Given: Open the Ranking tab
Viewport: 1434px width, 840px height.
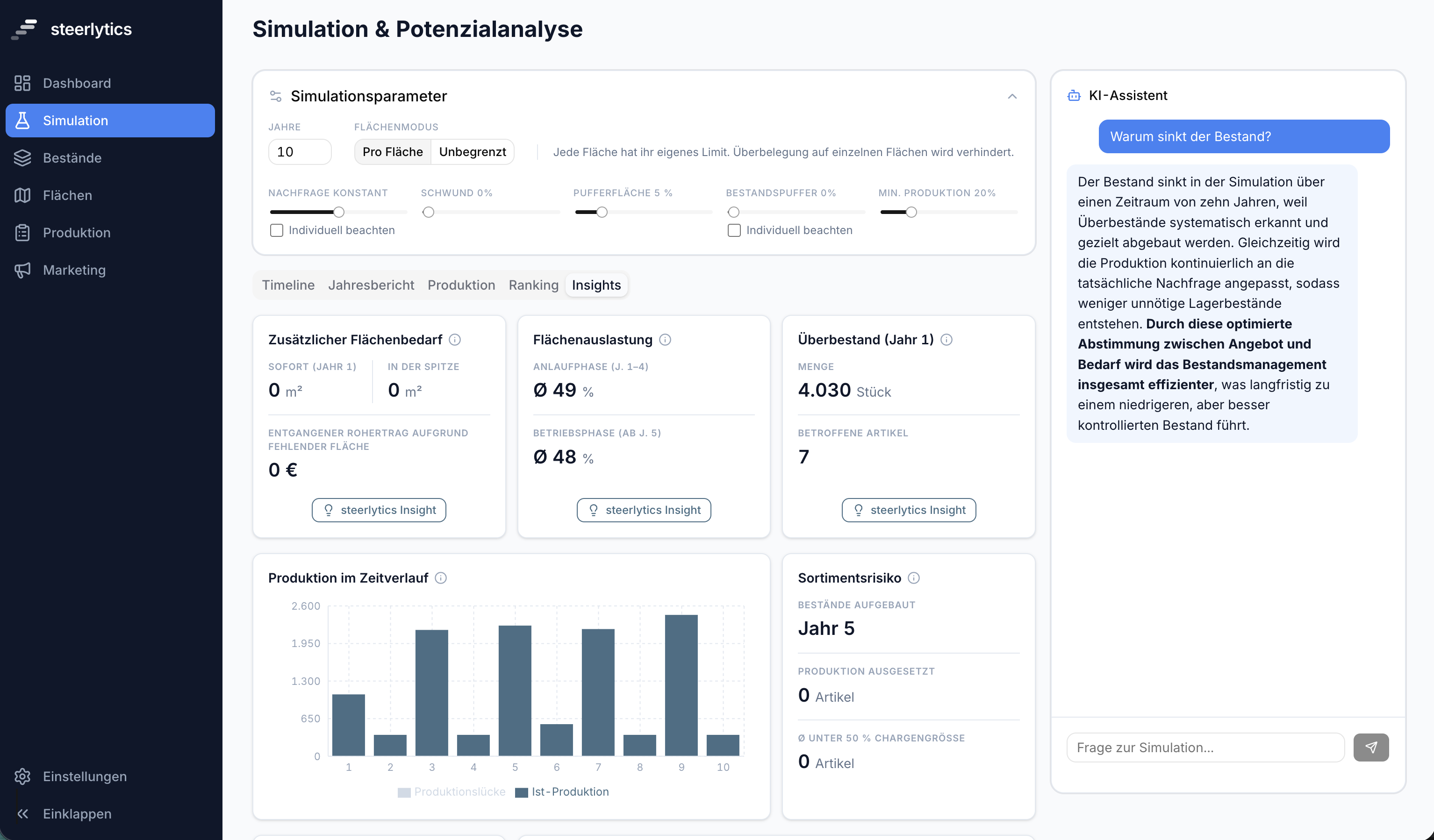Looking at the screenshot, I should click(533, 285).
